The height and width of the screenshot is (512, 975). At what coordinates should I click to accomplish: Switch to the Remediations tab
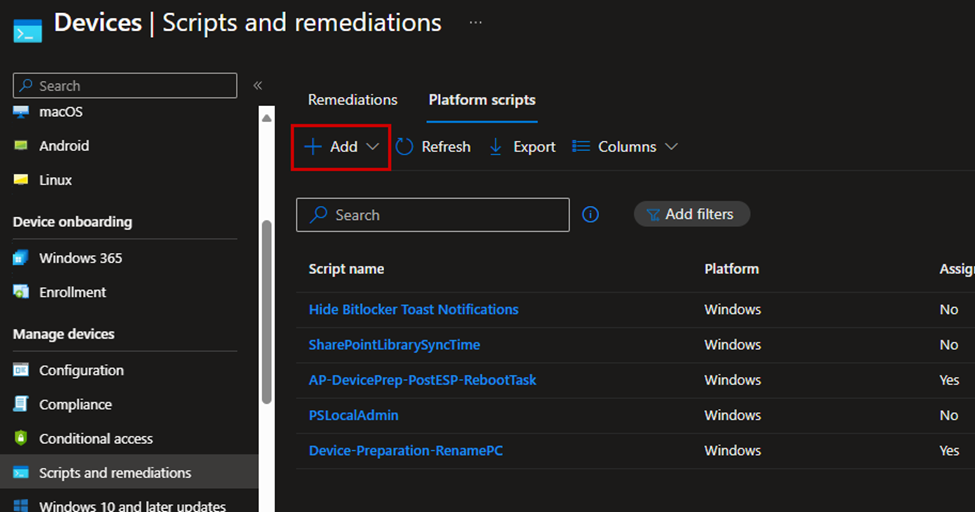pyautogui.click(x=352, y=100)
